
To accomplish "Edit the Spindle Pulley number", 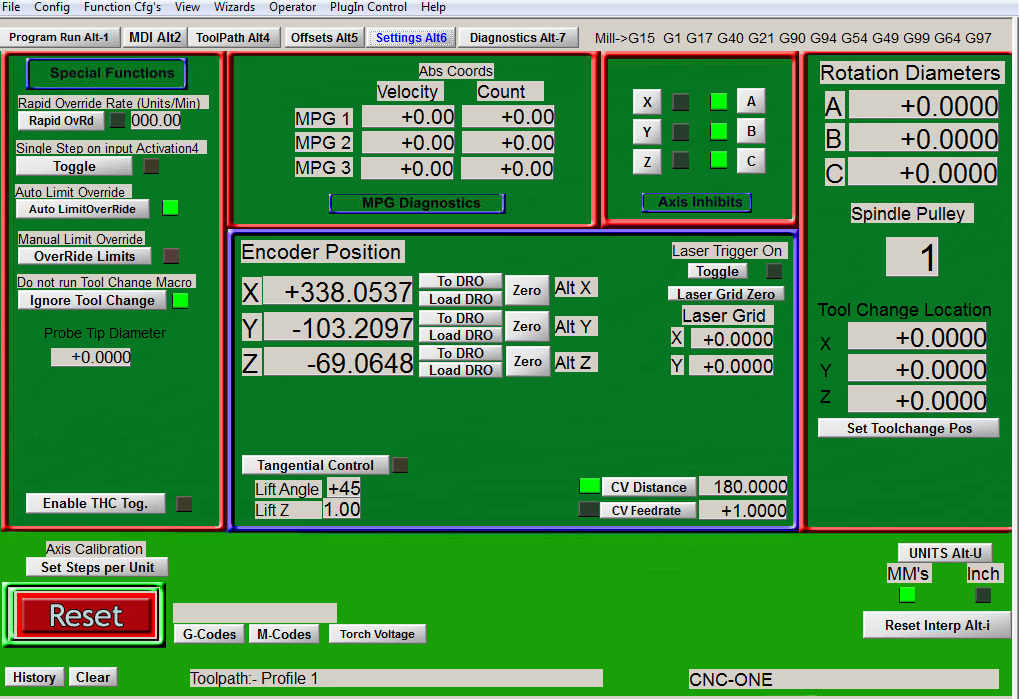I will pyautogui.click(x=912, y=257).
